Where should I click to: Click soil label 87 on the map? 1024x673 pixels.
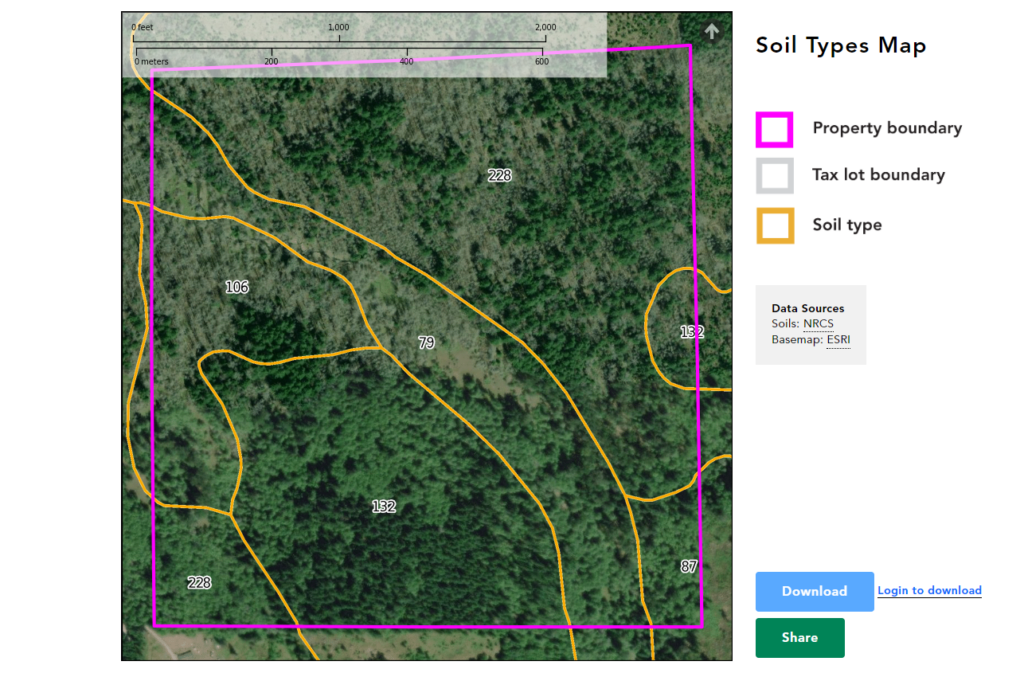[x=689, y=567]
